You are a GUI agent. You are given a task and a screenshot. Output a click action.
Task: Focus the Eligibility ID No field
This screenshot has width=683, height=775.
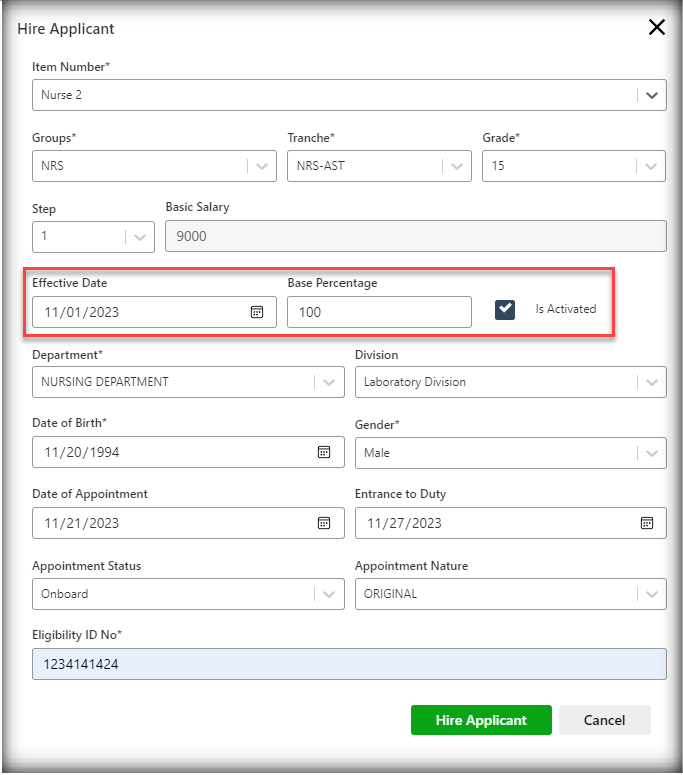(x=349, y=664)
